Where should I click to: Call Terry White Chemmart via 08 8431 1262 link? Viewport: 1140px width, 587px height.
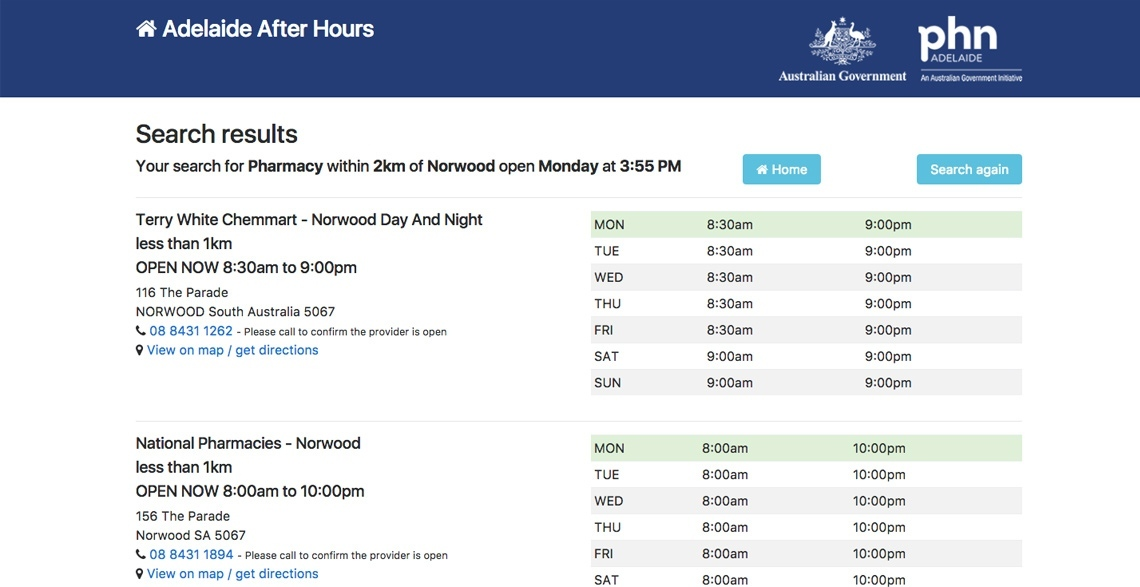click(190, 330)
